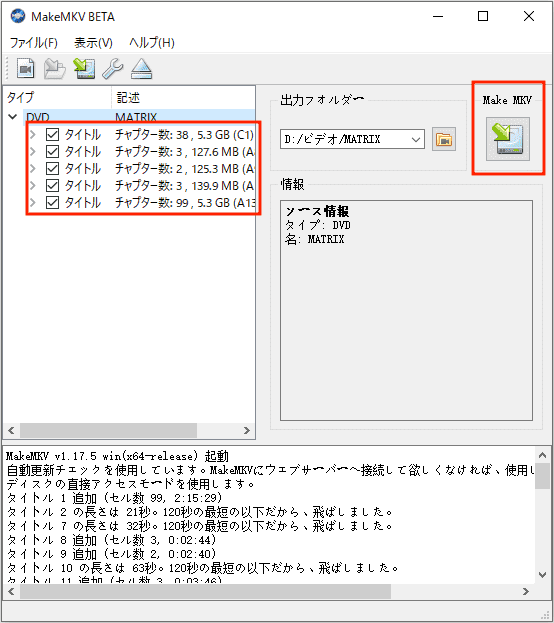
Task: Uncheck the 99-chapter title checkbox
Action: [x=52, y=203]
